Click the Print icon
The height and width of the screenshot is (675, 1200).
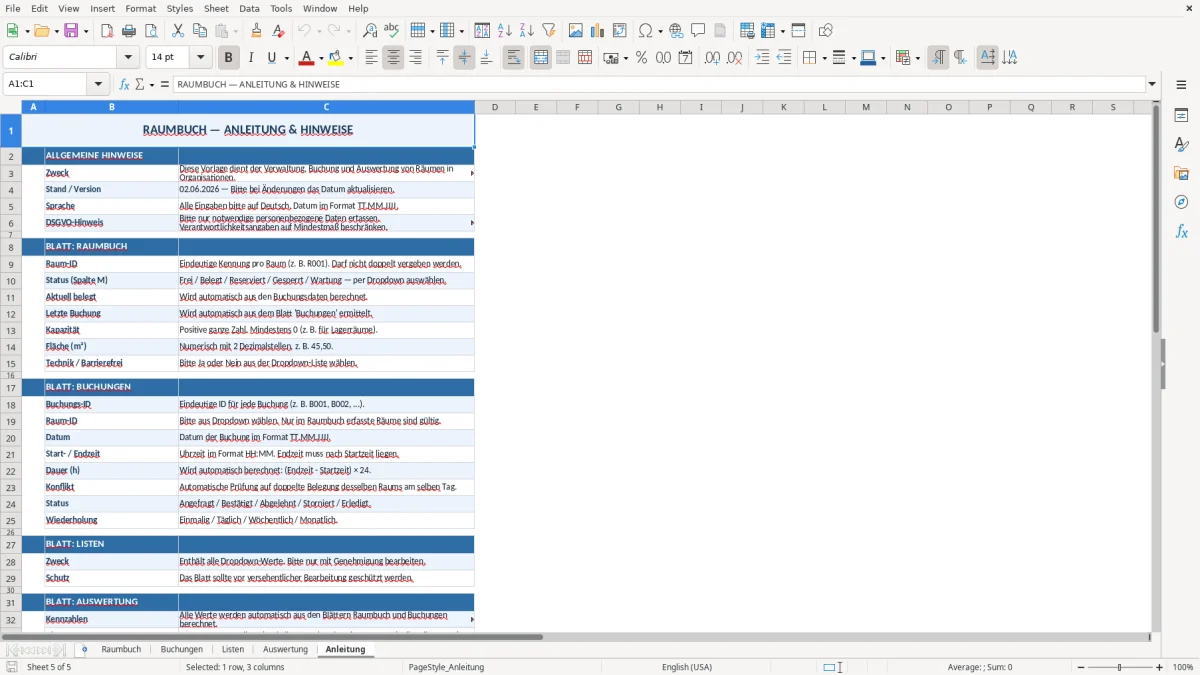129,31
